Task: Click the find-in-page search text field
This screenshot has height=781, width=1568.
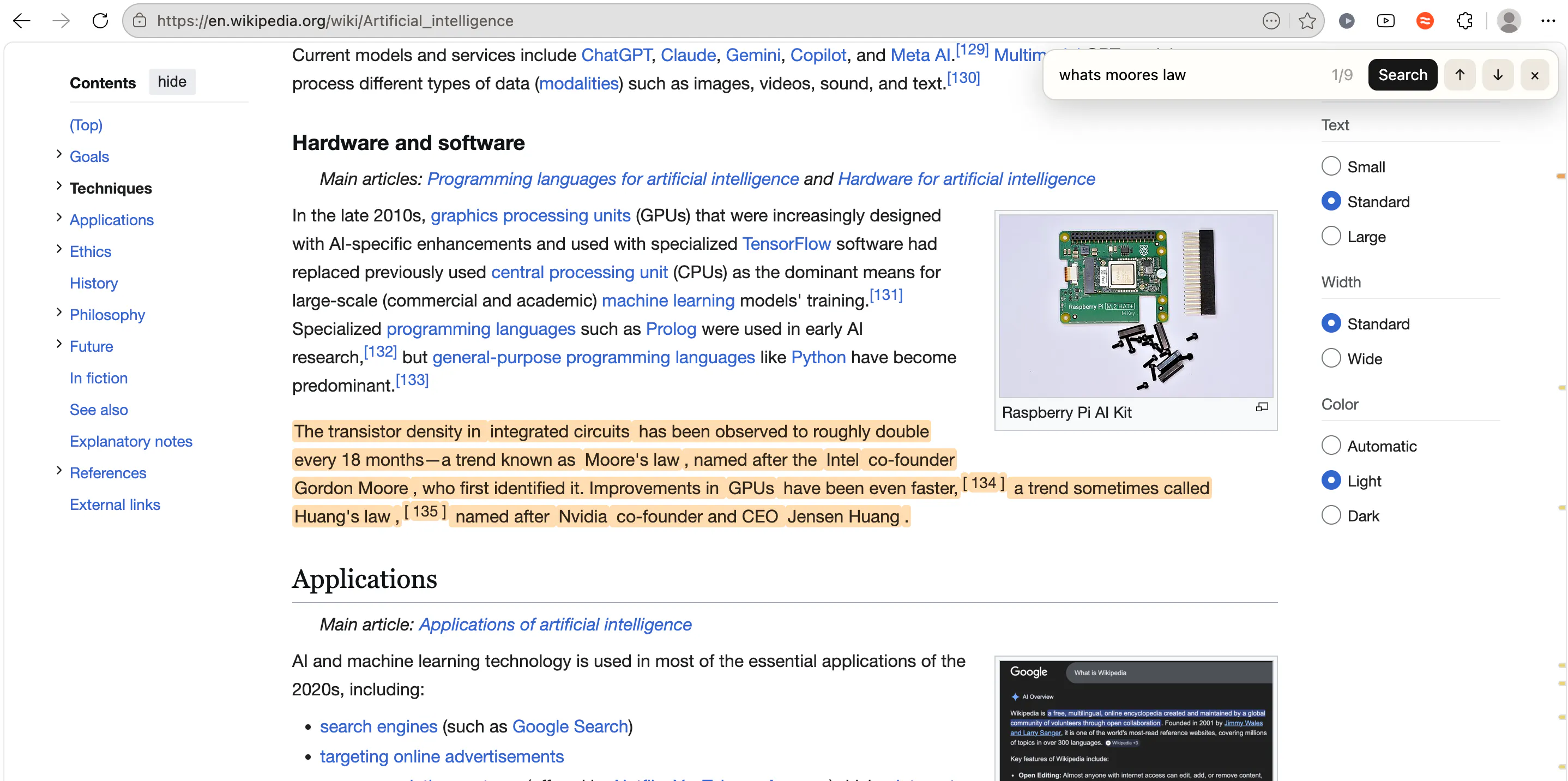Action: 1187,75
